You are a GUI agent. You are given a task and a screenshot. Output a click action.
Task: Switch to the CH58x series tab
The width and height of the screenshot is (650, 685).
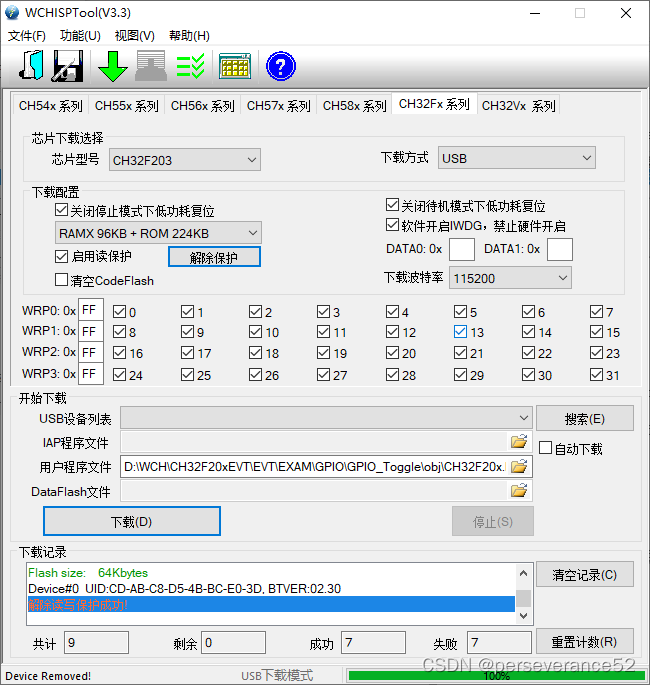[354, 106]
